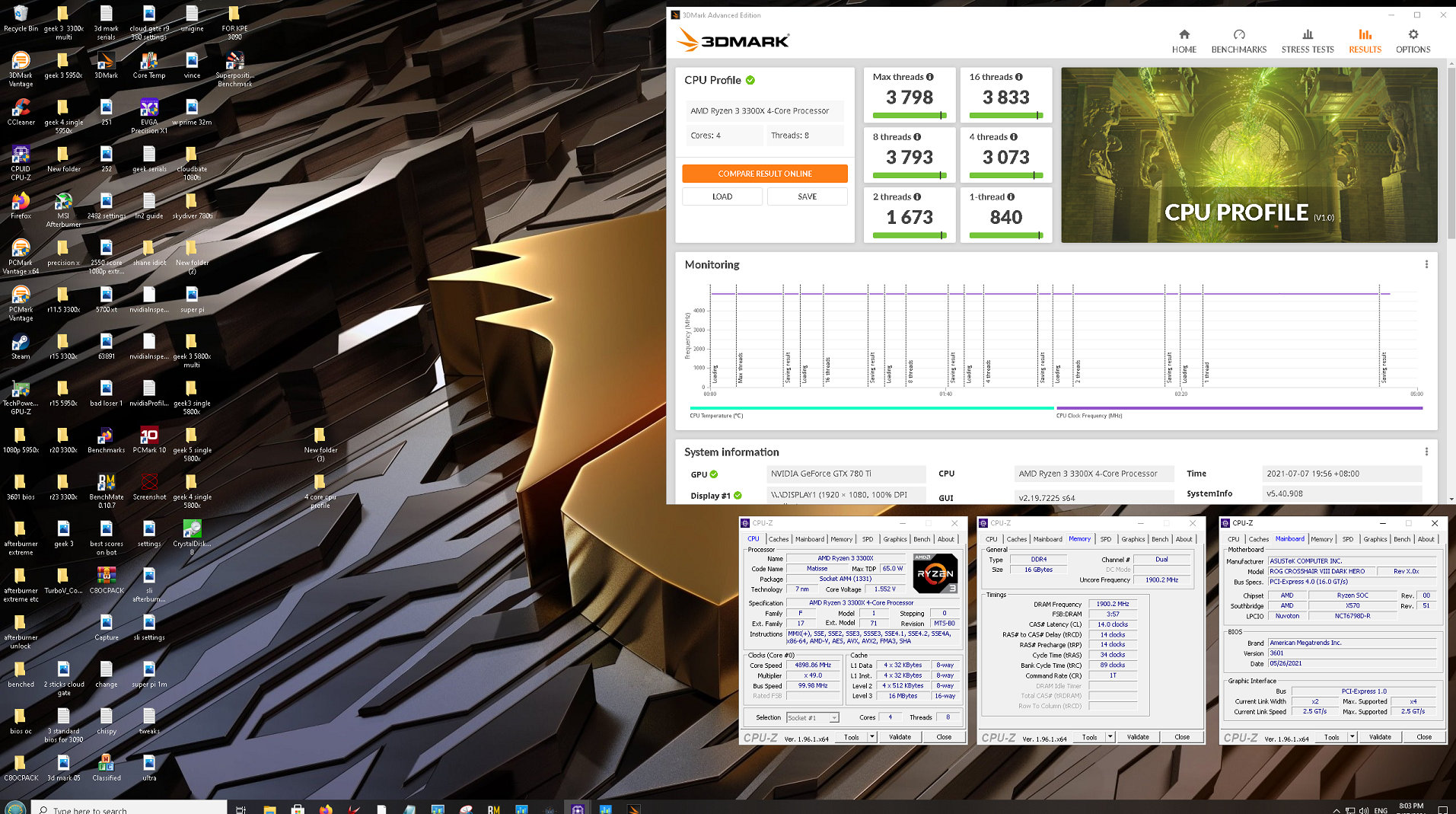This screenshot has width=1456, height=814.
Task: Switch to CPU tab in right CPU-Z window
Action: click(1234, 538)
